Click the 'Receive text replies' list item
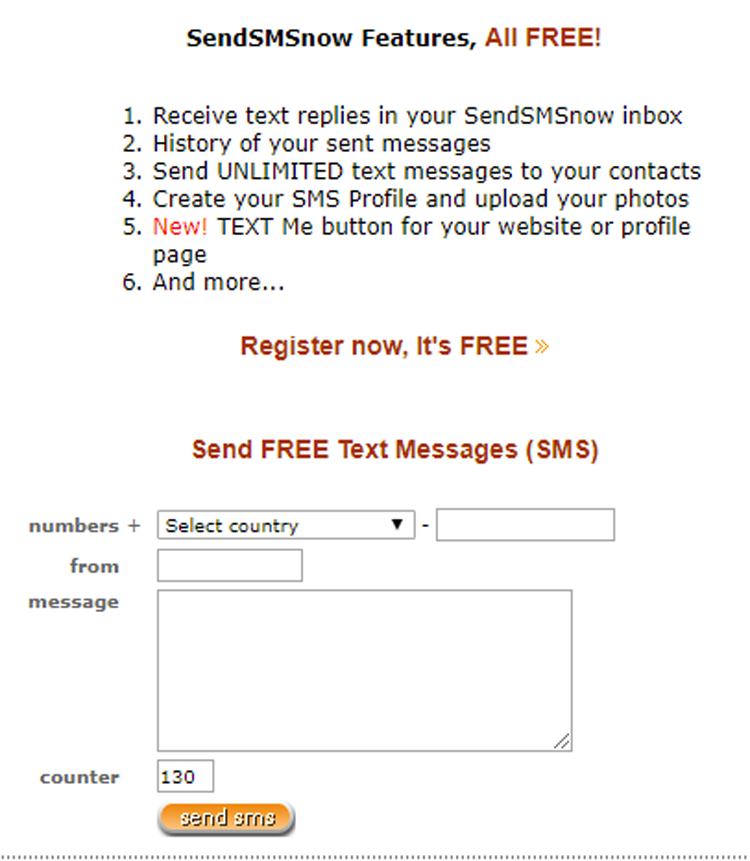The height and width of the screenshot is (861, 750). click(x=417, y=116)
